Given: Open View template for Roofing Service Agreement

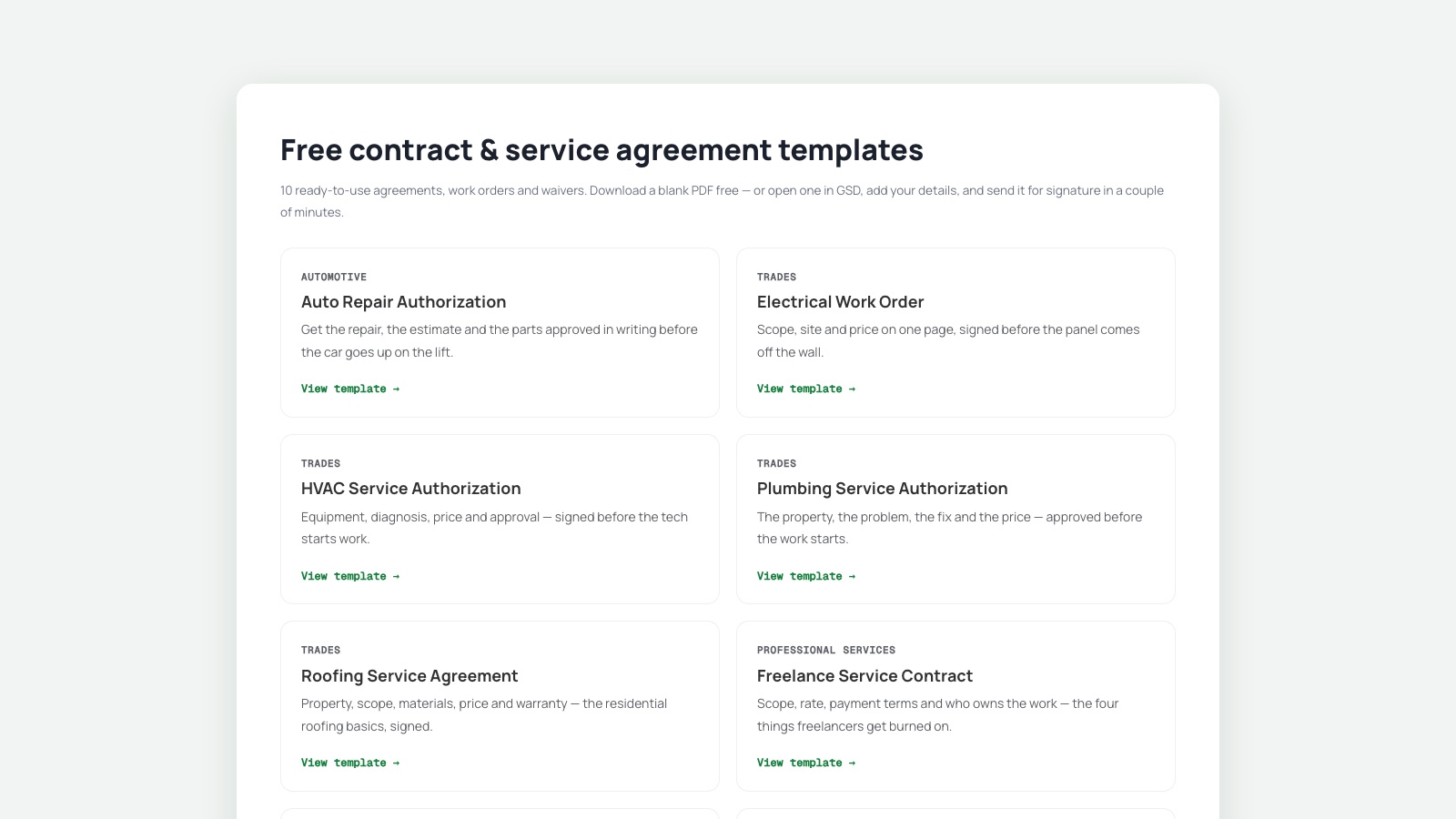Looking at the screenshot, I should [350, 763].
